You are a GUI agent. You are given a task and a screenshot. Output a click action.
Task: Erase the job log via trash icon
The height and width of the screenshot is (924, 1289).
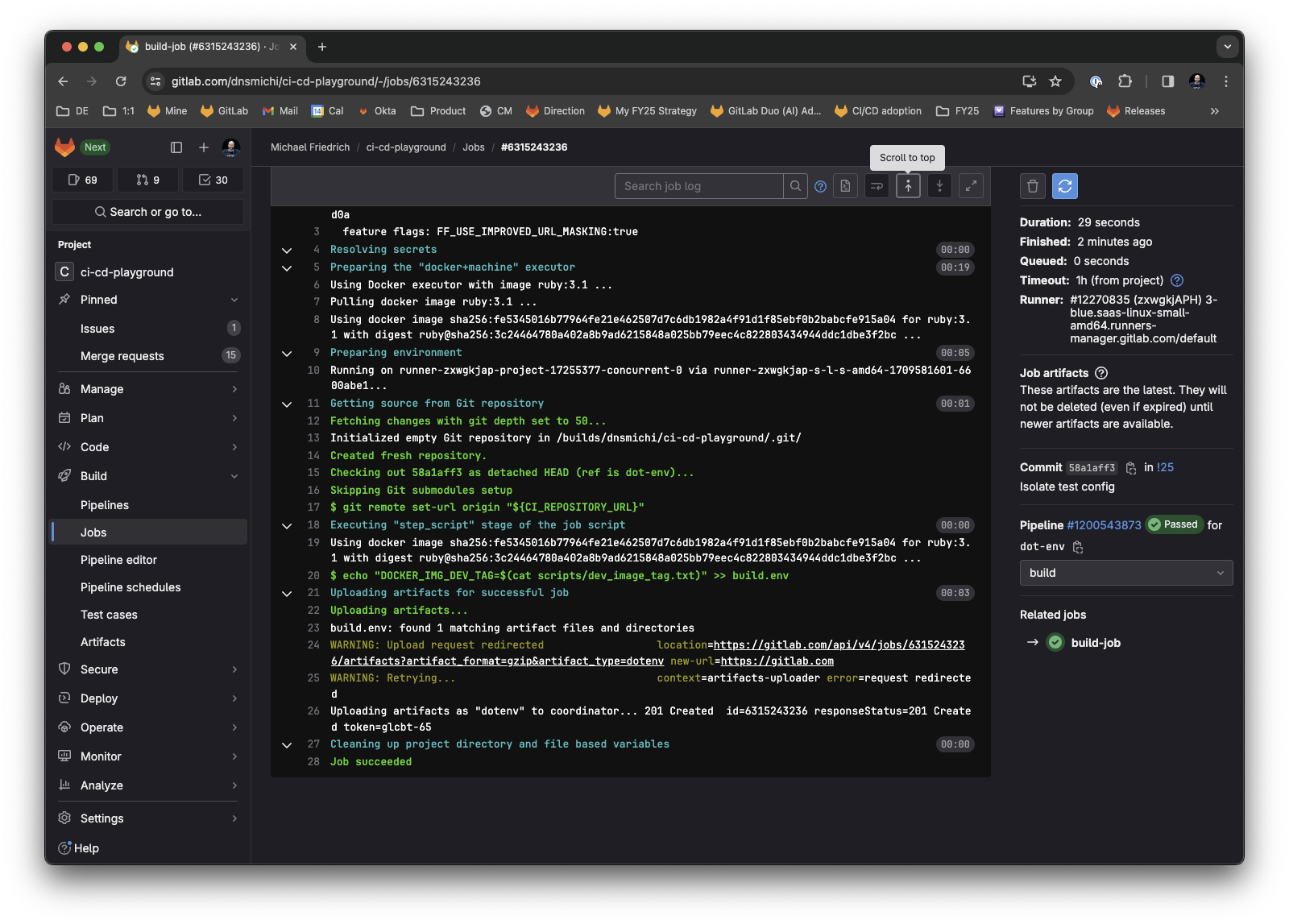1032,185
